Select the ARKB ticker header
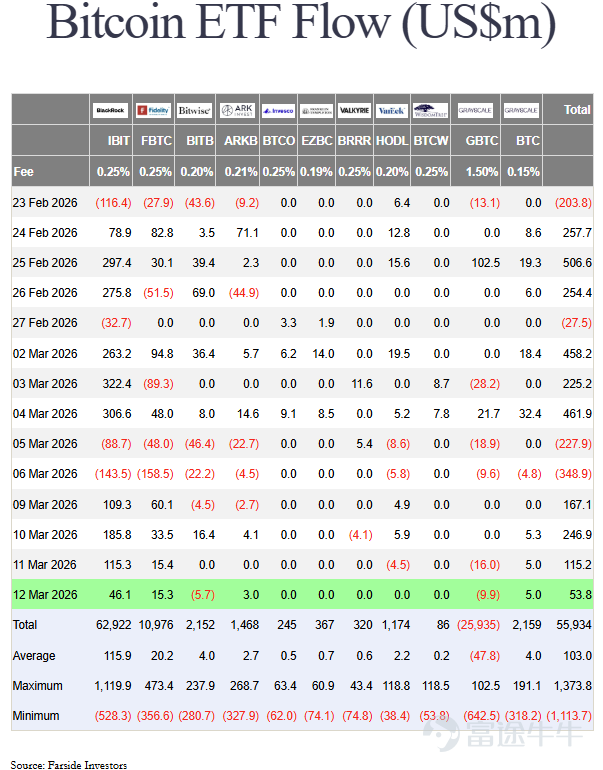 pos(241,141)
